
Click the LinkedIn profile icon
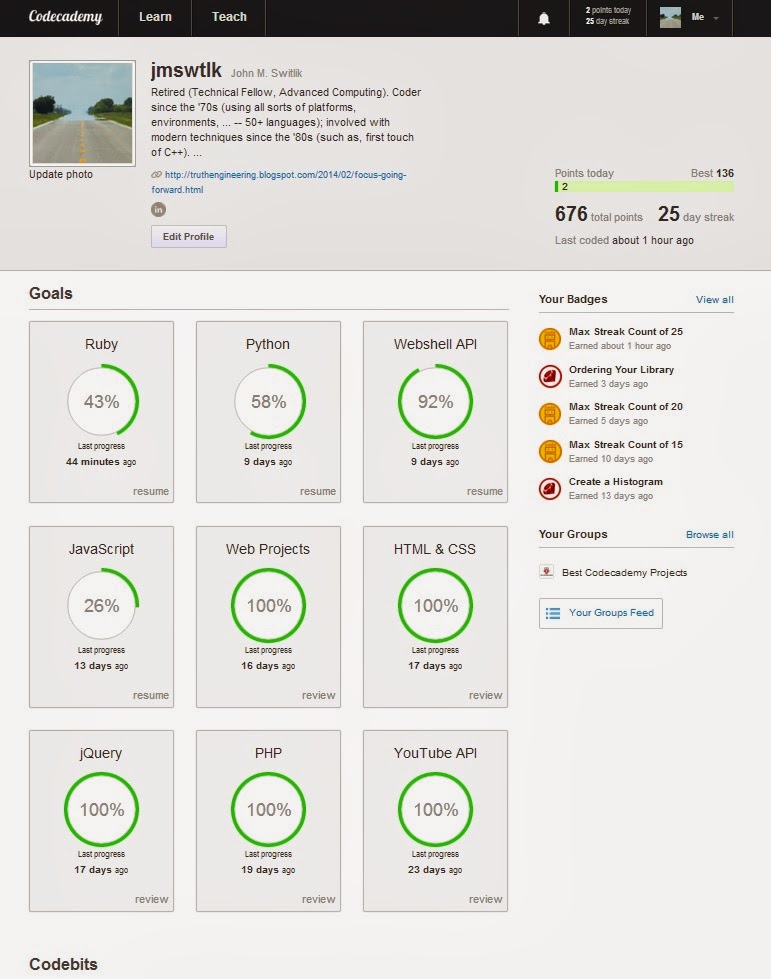pyautogui.click(x=159, y=210)
